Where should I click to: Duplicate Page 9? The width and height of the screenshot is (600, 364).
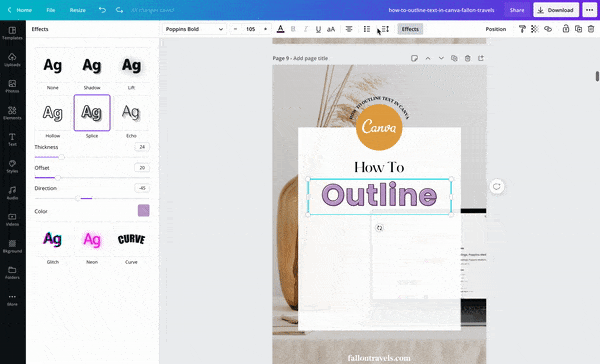(x=454, y=58)
